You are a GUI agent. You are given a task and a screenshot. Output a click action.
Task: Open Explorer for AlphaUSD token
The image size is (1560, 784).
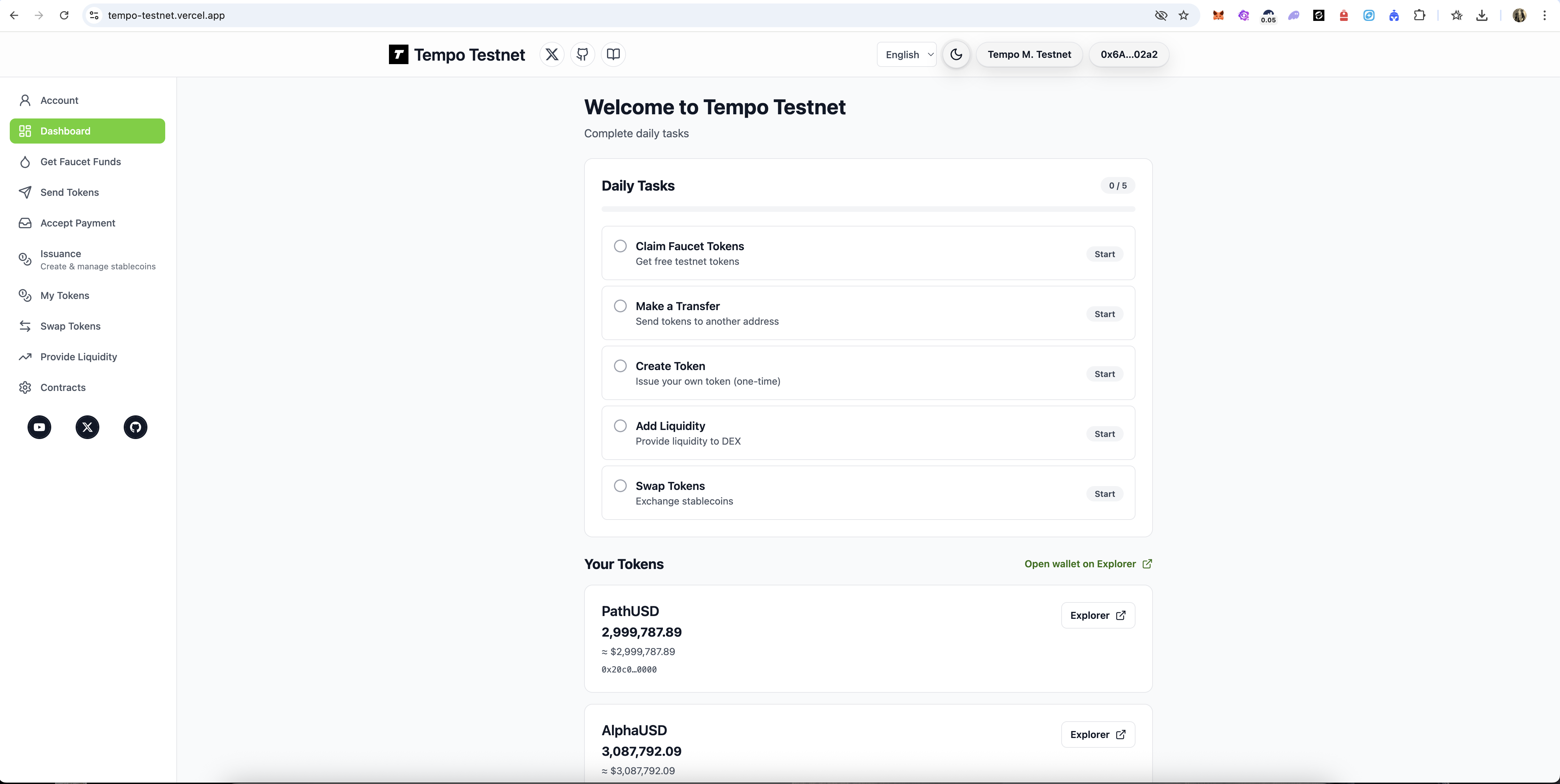[1098, 735]
